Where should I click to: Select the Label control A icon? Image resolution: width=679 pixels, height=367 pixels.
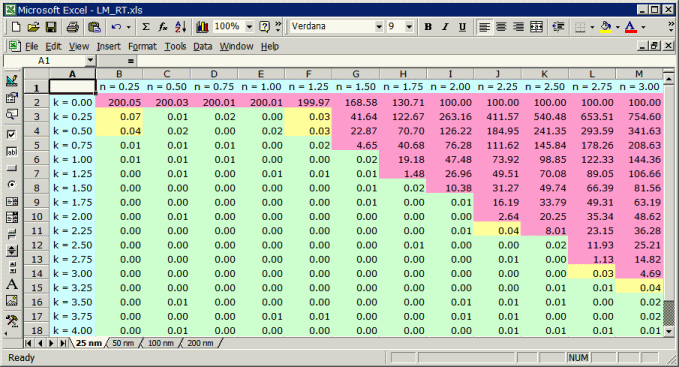tap(12, 284)
